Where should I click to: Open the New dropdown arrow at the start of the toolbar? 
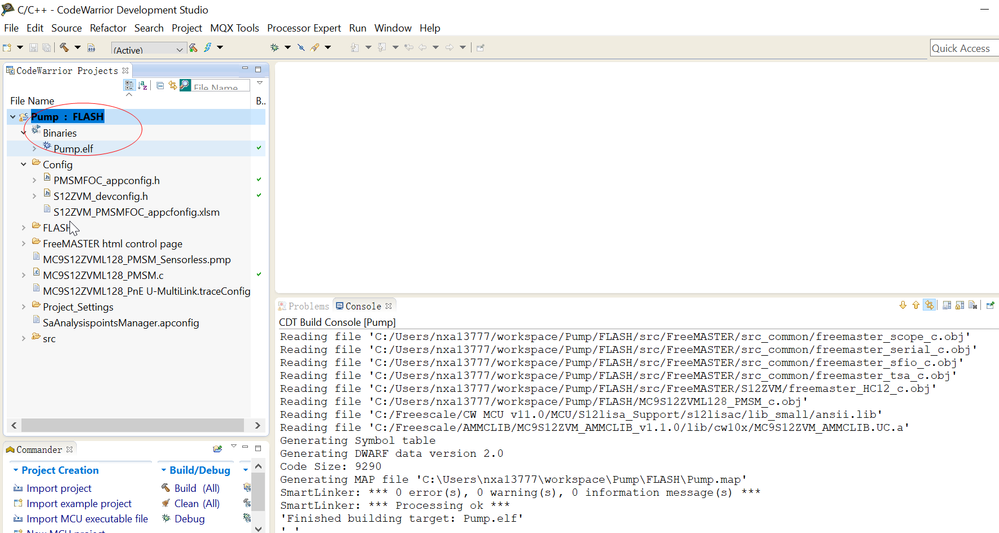pyautogui.click(x=20, y=47)
